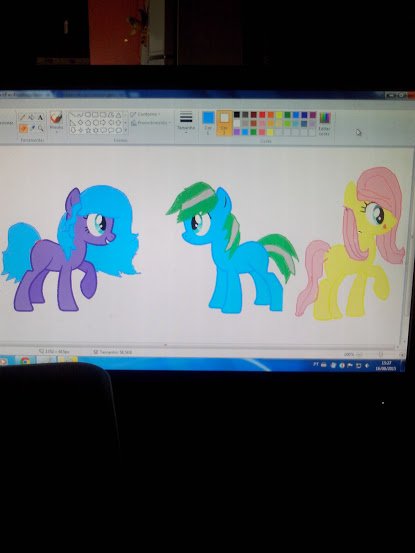Select the Rectangle shape

95,115
